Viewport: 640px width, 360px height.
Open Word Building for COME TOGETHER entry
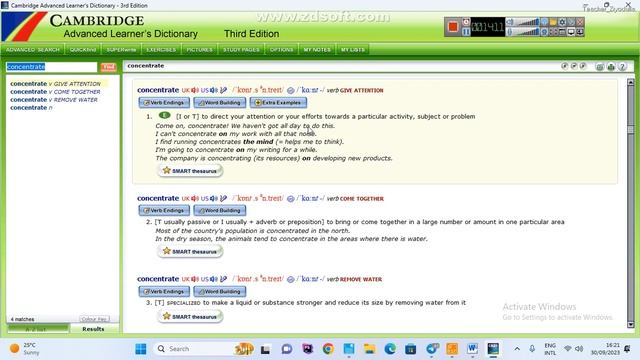point(220,211)
